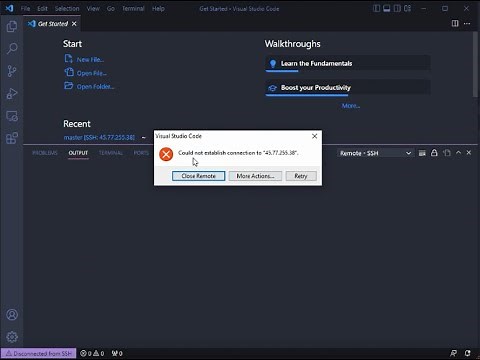Open the View menu
Image resolution: width=480 pixels, height=360 pixels.
click(x=93, y=8)
